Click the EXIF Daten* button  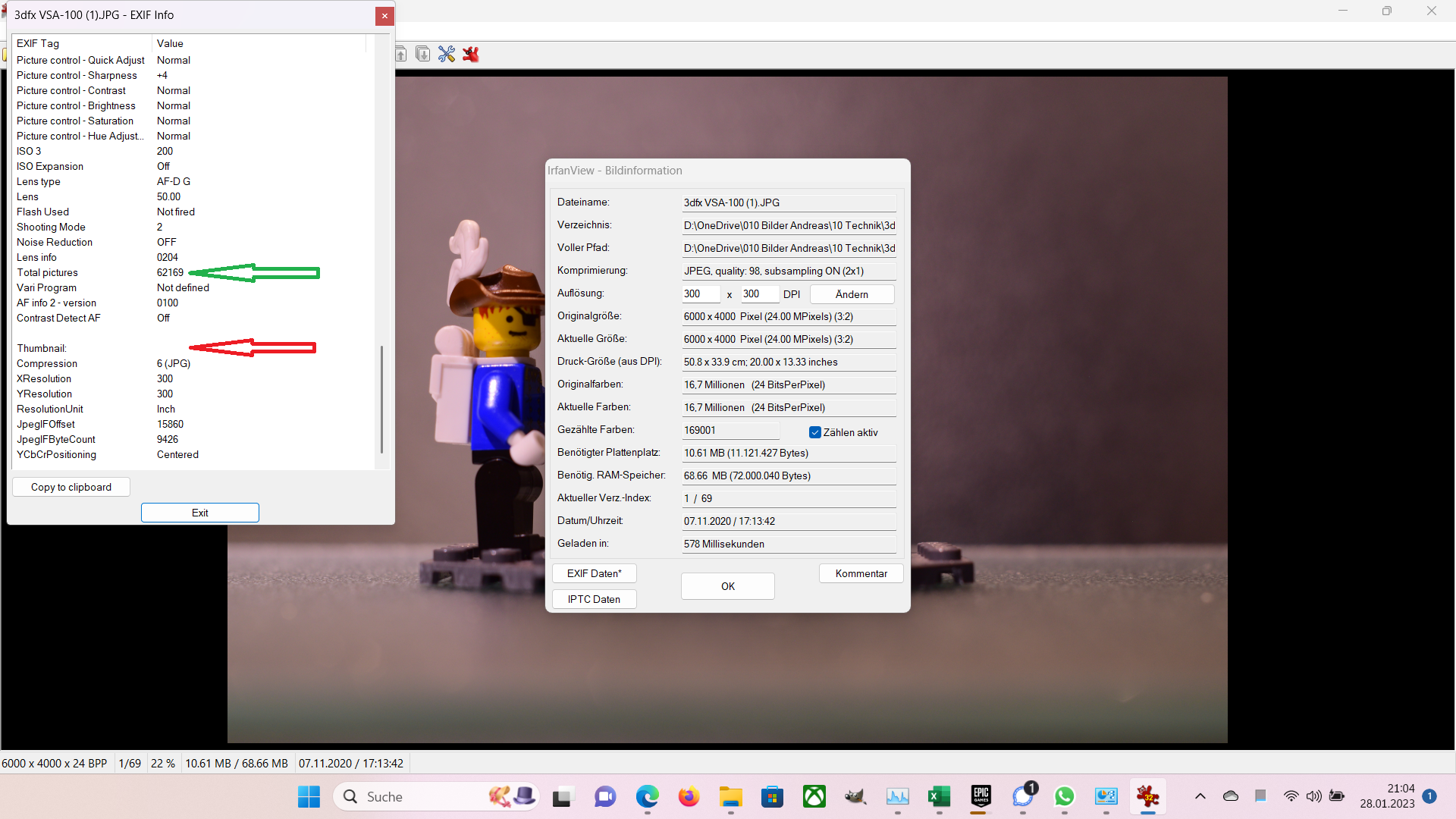pos(594,573)
